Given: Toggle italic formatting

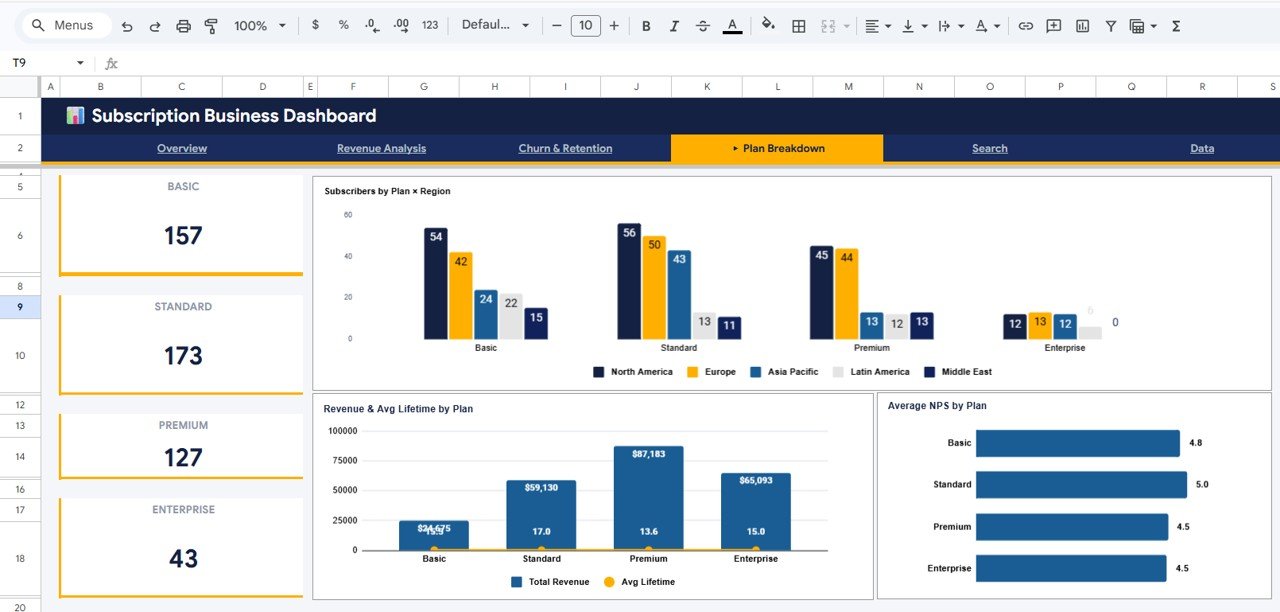Looking at the screenshot, I should 673,25.
